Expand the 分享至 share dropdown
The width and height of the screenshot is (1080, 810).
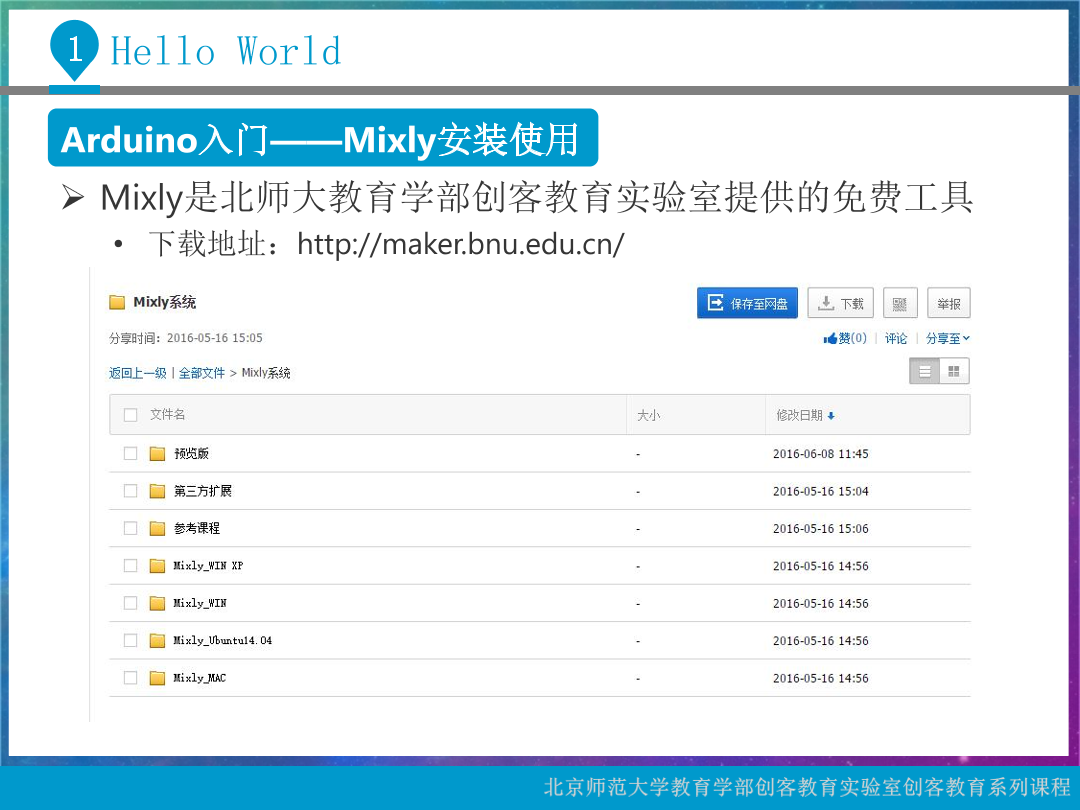pyautogui.click(x=947, y=339)
